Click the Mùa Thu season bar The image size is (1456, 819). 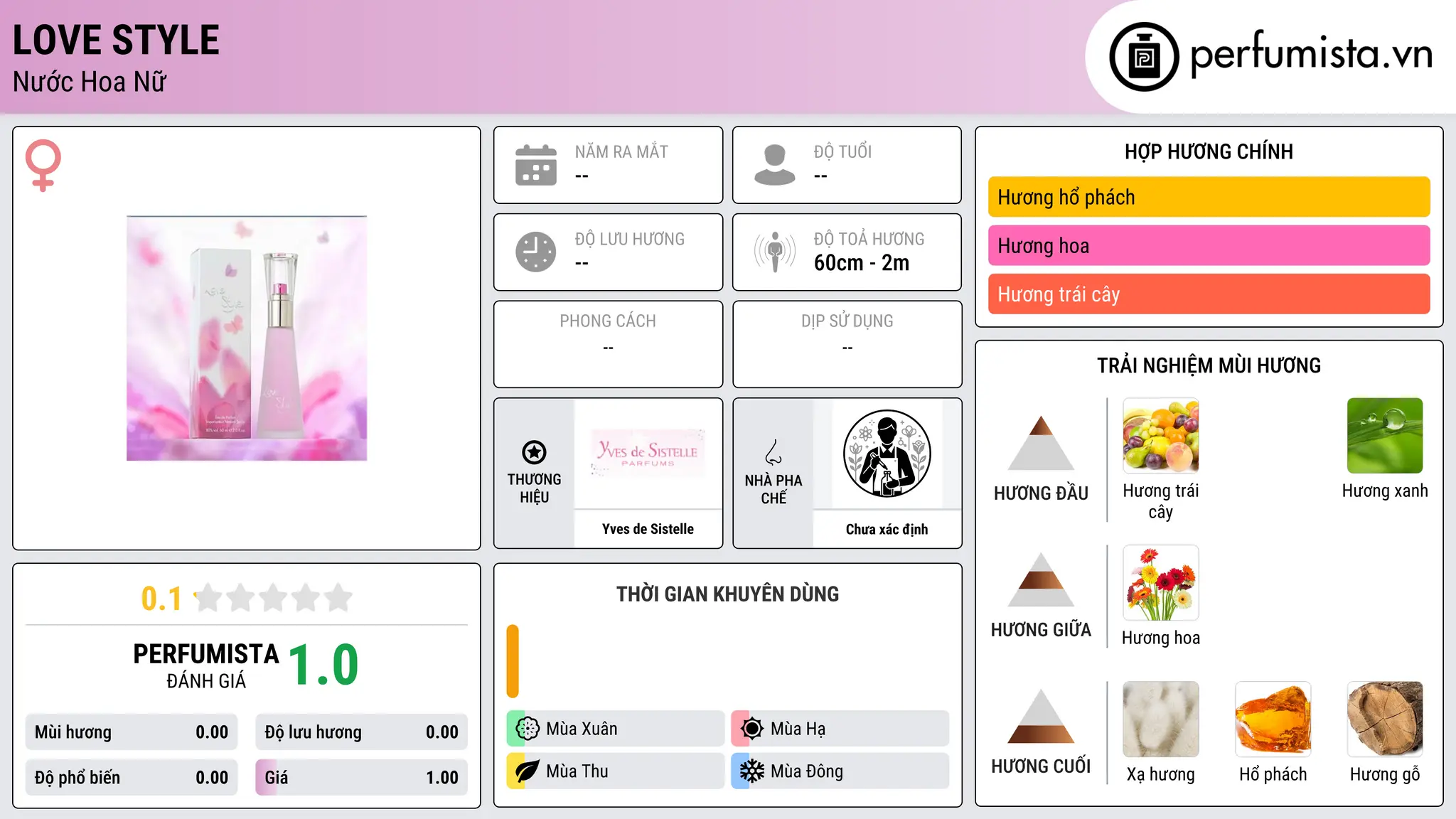pos(616,771)
